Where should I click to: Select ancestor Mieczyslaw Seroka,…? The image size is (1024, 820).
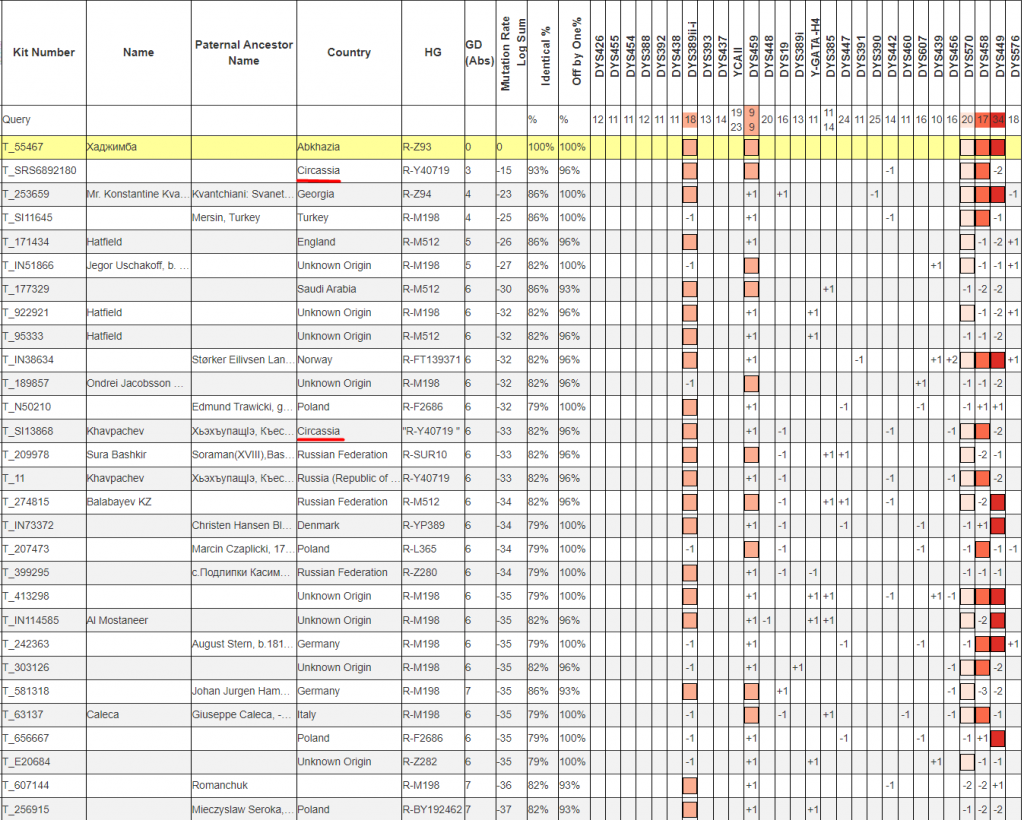(242, 810)
